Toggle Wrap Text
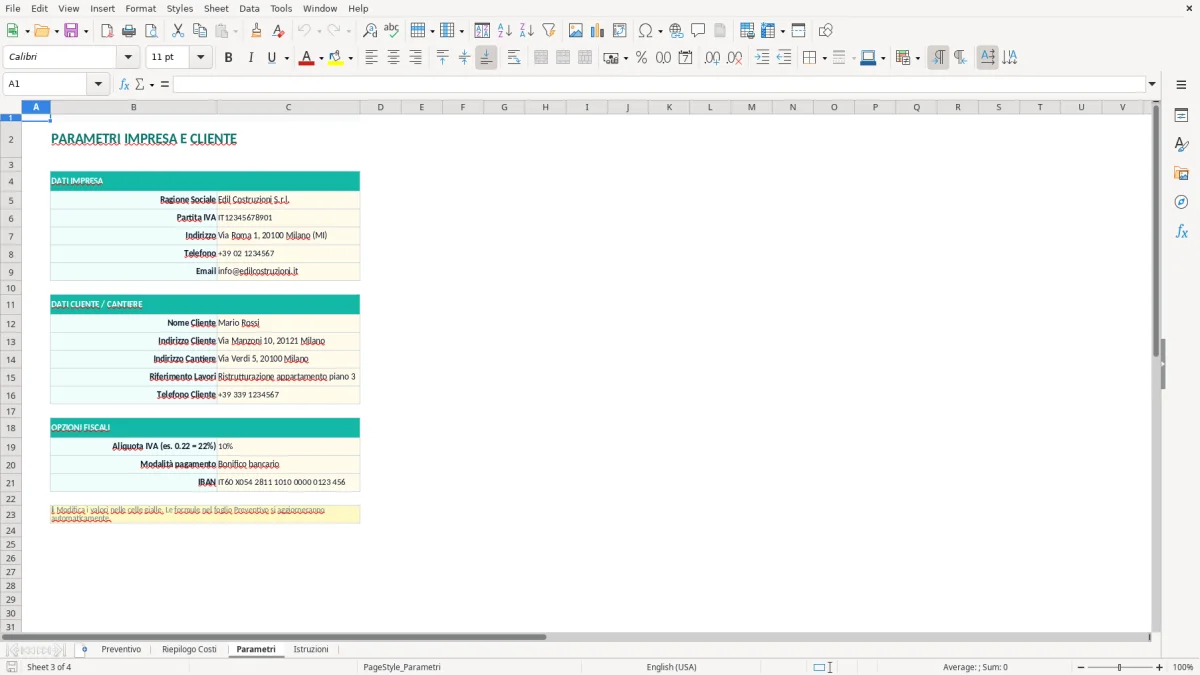The height and width of the screenshot is (675, 1200). tap(514, 58)
